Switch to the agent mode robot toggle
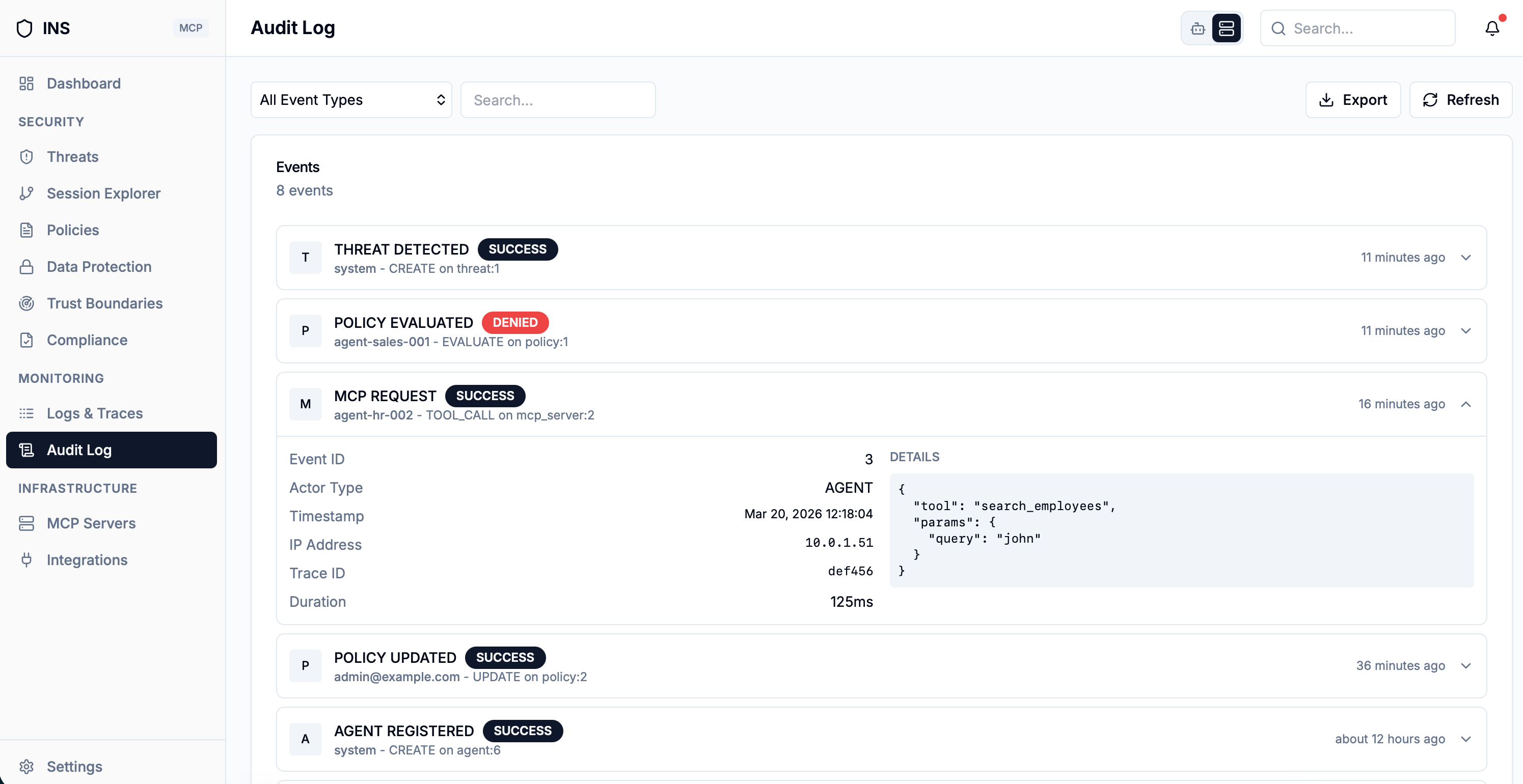Screen dimensions: 1523x784 [x=1198, y=29]
